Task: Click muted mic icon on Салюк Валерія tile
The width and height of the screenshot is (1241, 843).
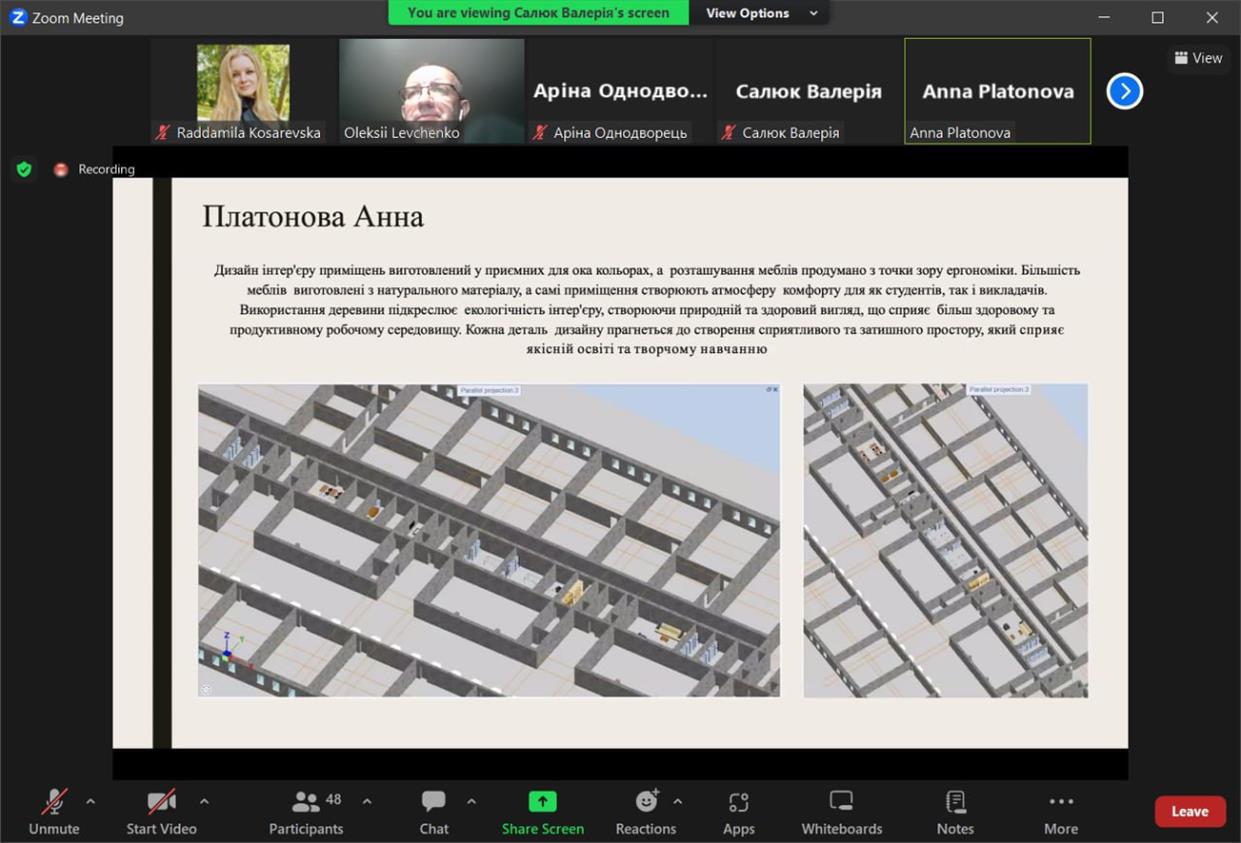Action: 728,132
